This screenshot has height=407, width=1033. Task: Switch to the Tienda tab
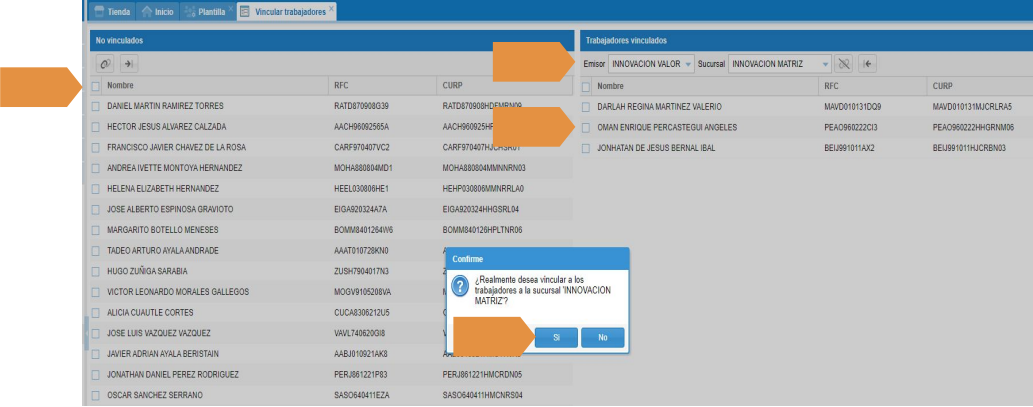point(111,11)
